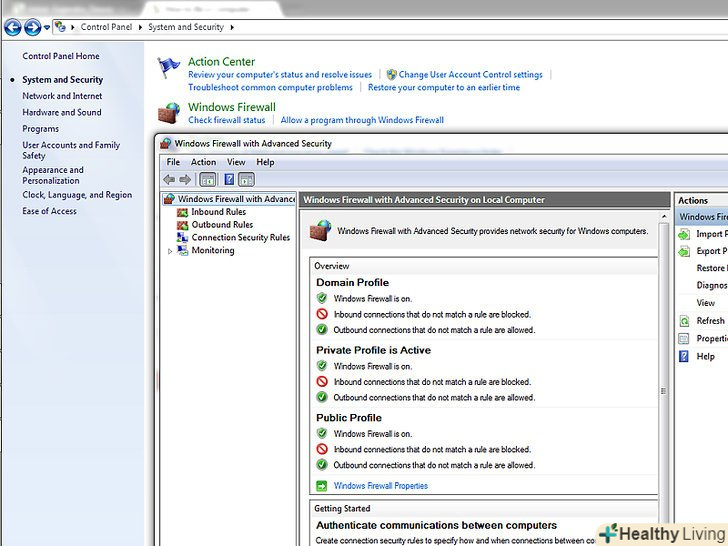
Task: Open Windows Firewall Properties link
Action: 381,486
